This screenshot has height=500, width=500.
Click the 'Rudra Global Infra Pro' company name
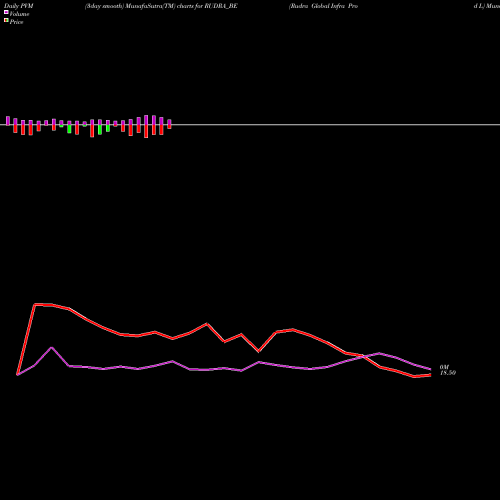323,6
